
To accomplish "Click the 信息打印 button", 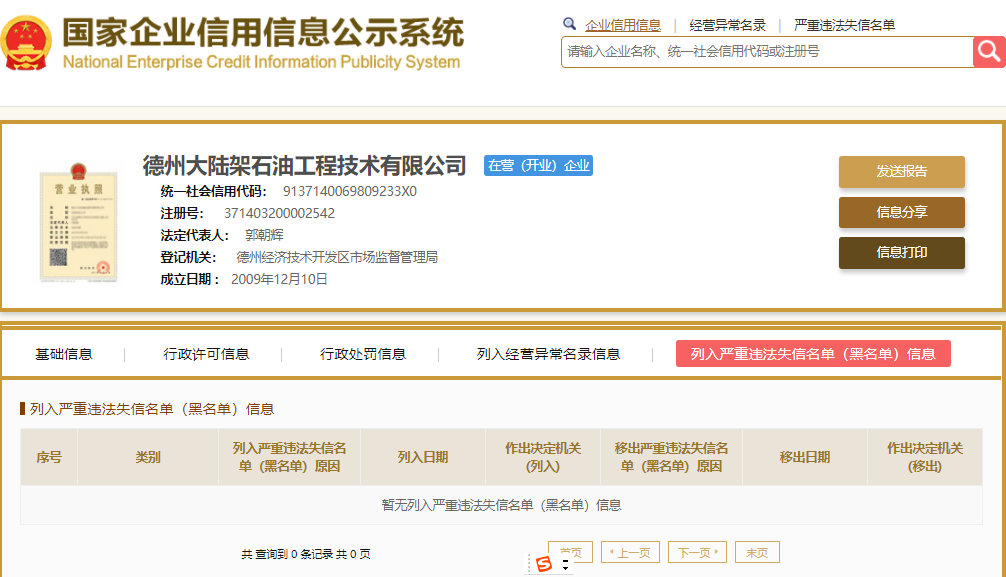I will point(901,253).
